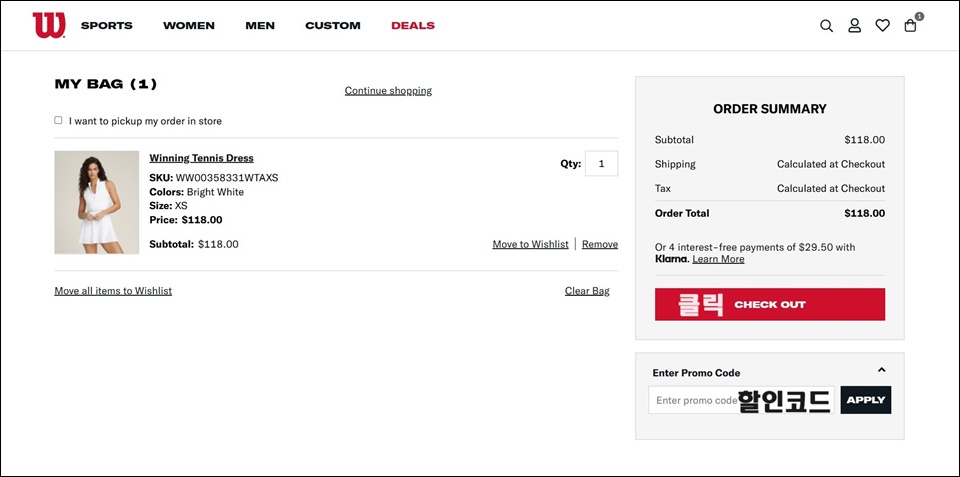This screenshot has width=960, height=477.
Task: Click the Size: XS text
Action: pyautogui.click(x=168, y=206)
